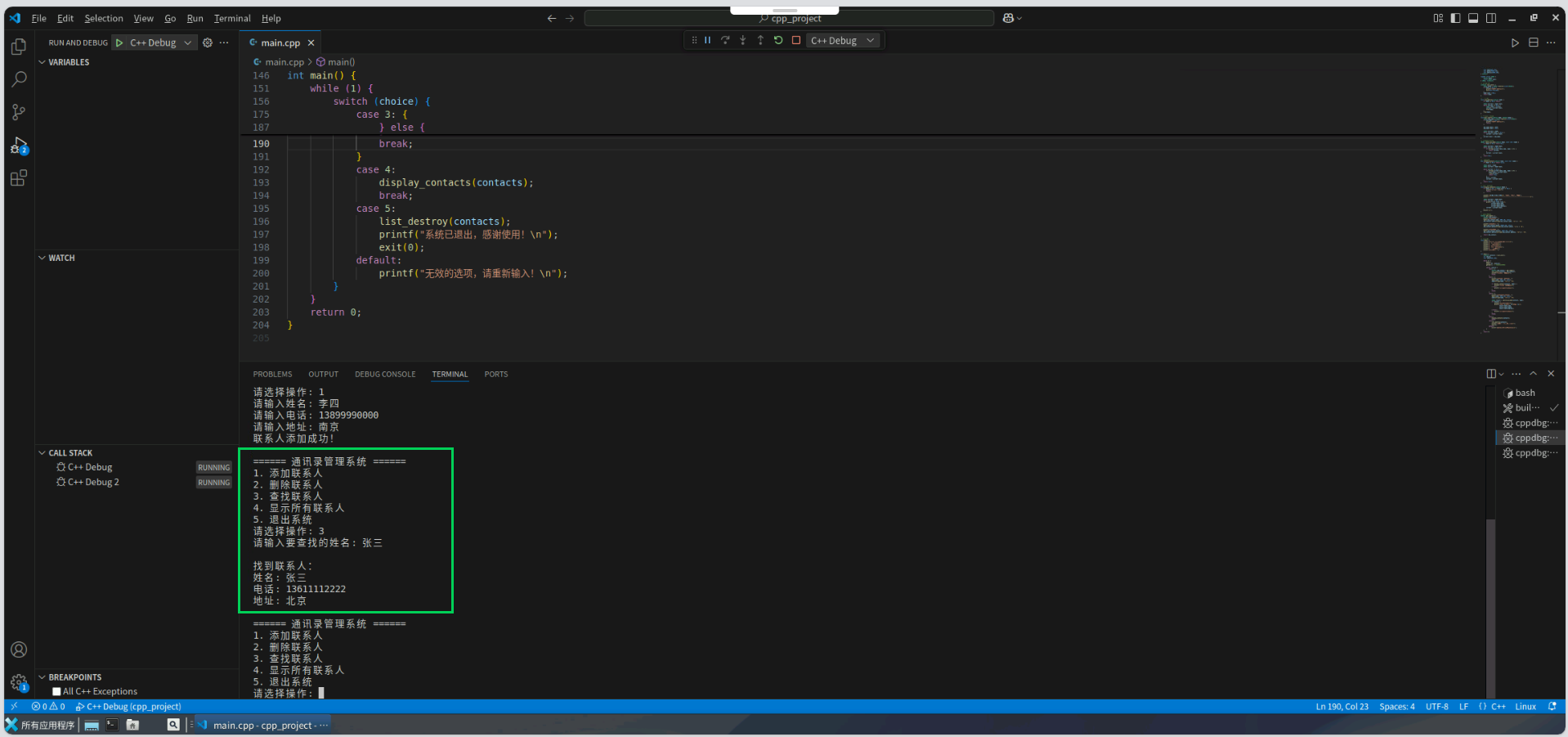The image size is (1568, 737).
Task: Click C++ Debug (cpp_project) in status bar
Action: [x=128, y=707]
